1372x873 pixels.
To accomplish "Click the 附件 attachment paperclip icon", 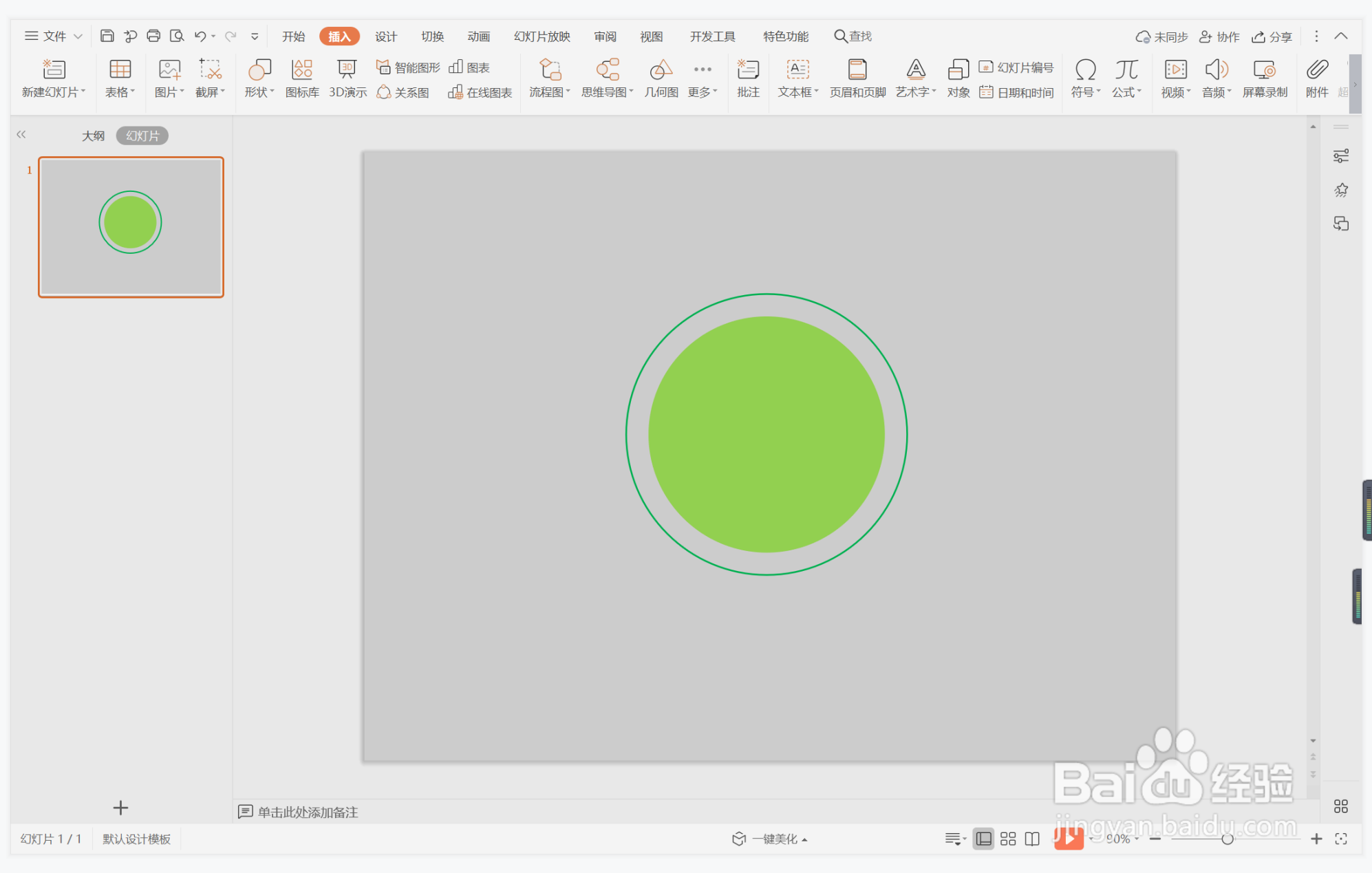I will point(1317,77).
